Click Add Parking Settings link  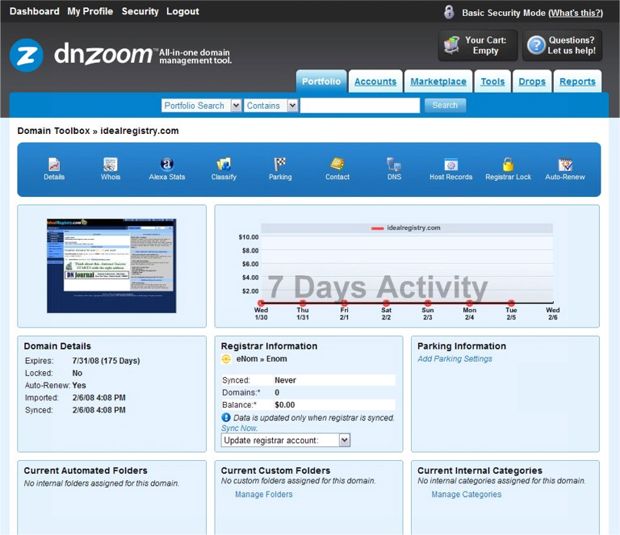click(455, 359)
